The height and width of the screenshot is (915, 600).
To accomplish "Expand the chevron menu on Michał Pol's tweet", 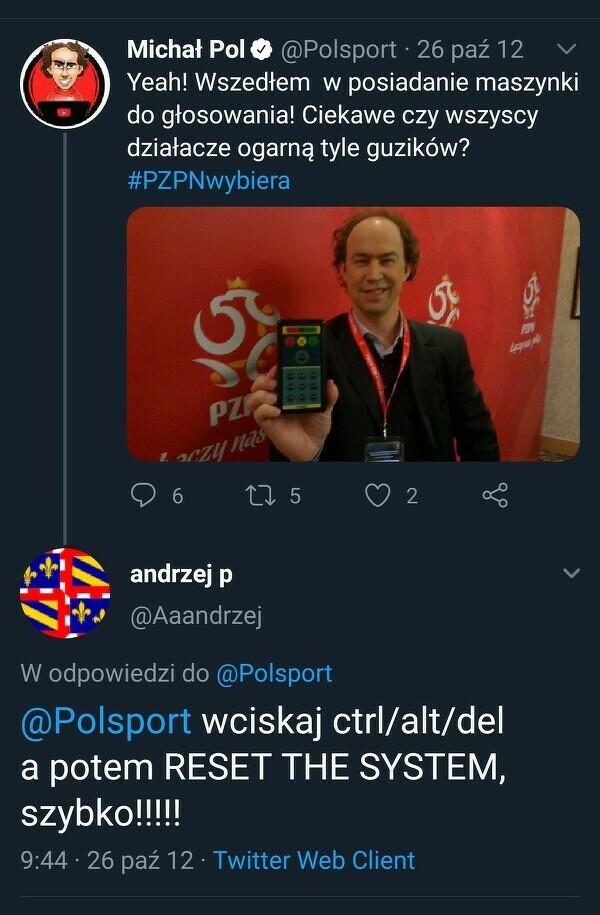I will [567, 50].
